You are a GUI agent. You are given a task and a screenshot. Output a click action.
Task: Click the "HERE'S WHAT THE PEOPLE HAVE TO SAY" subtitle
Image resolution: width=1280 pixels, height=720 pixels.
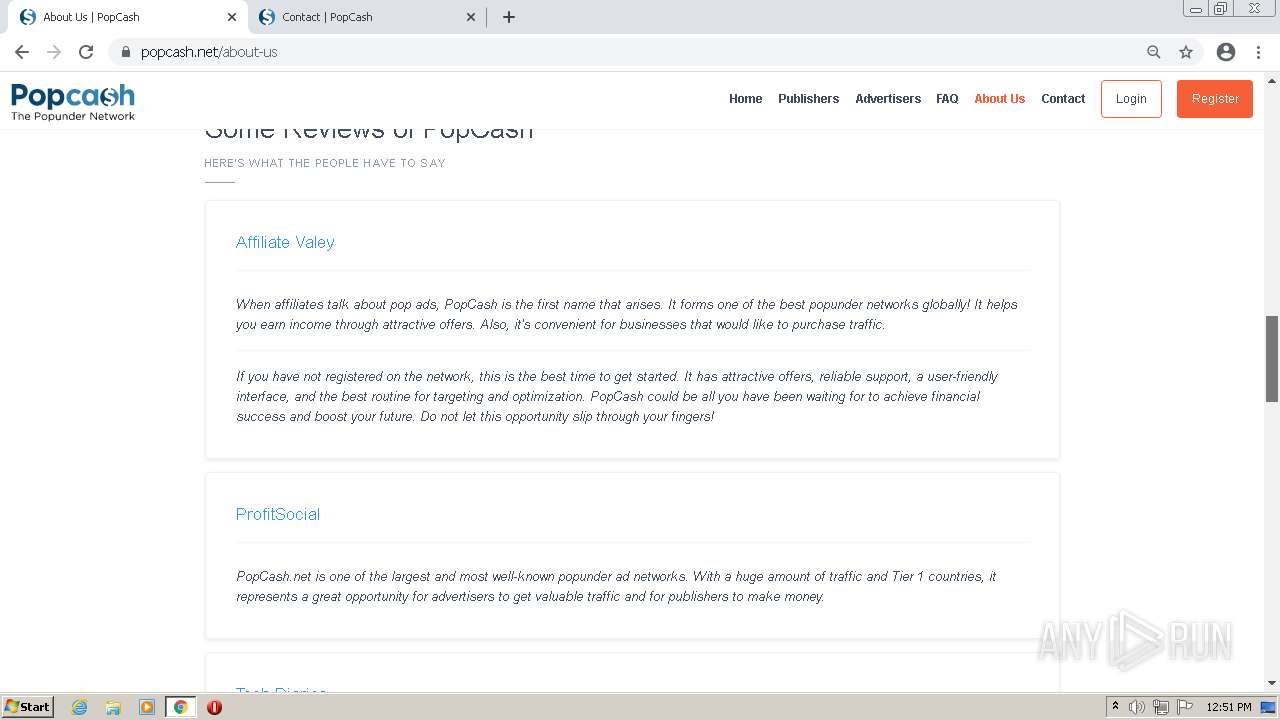325,163
